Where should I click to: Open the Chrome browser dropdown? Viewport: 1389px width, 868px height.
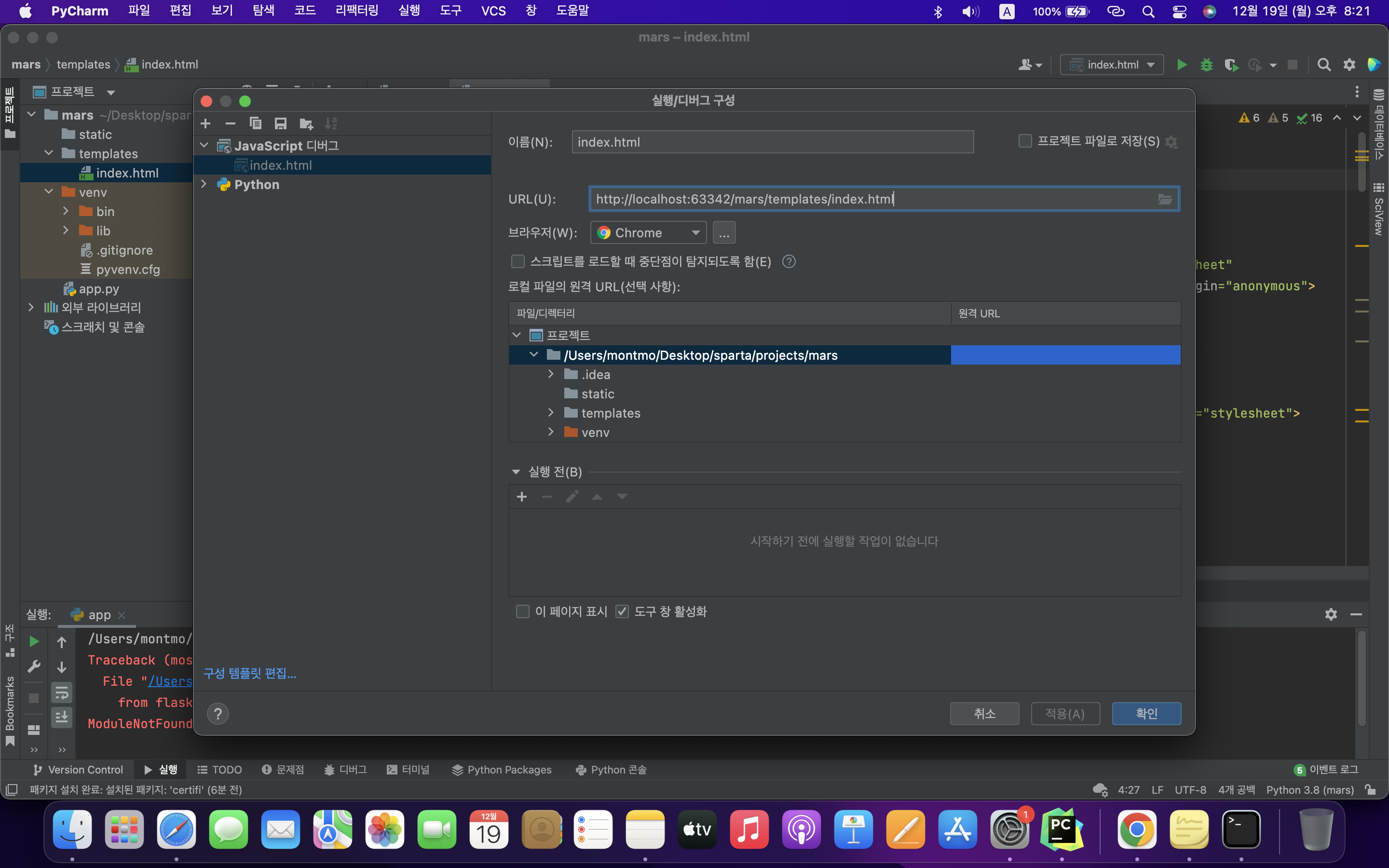(648, 232)
